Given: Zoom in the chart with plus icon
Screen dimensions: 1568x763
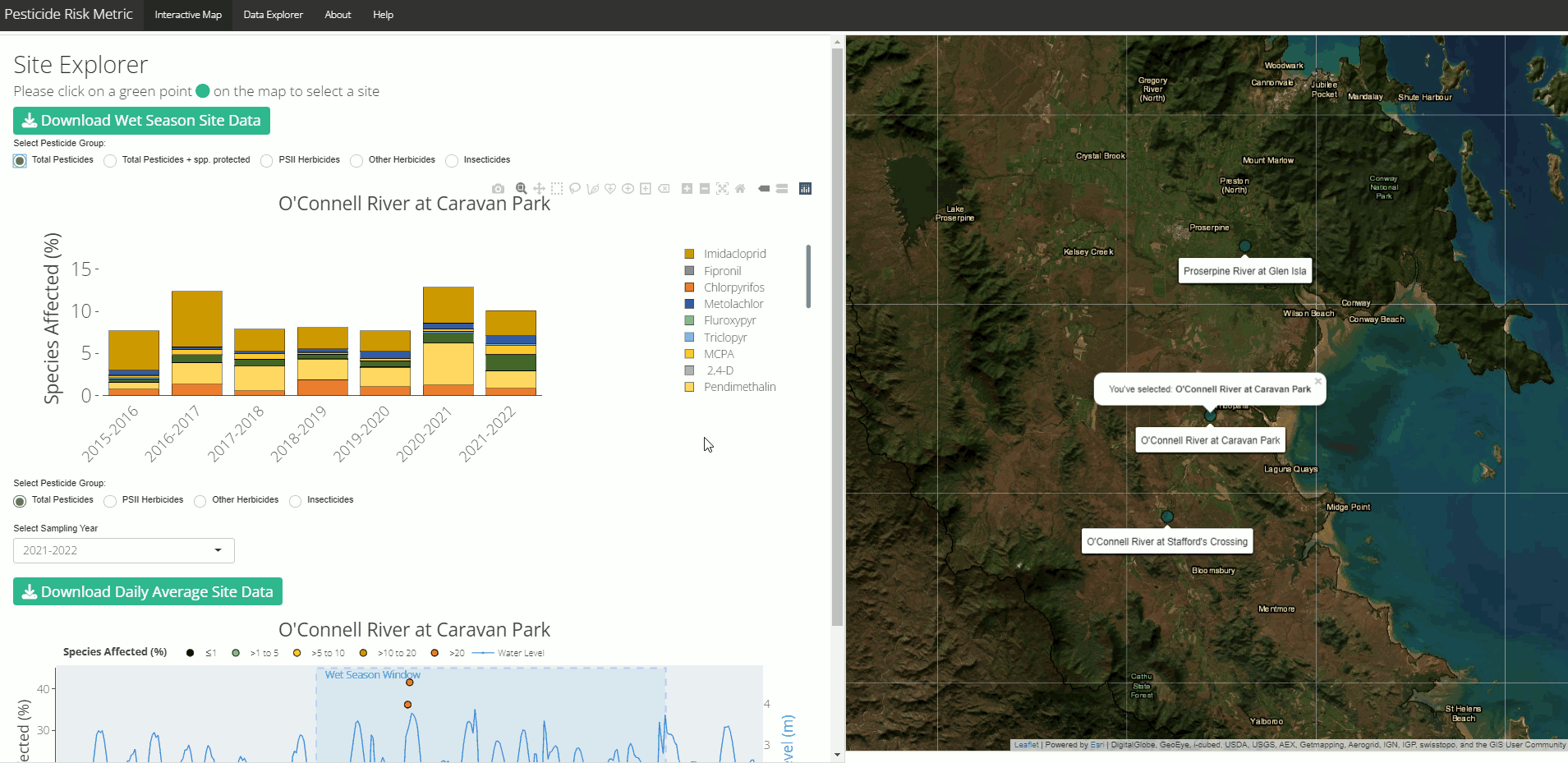Looking at the screenshot, I should (687, 189).
